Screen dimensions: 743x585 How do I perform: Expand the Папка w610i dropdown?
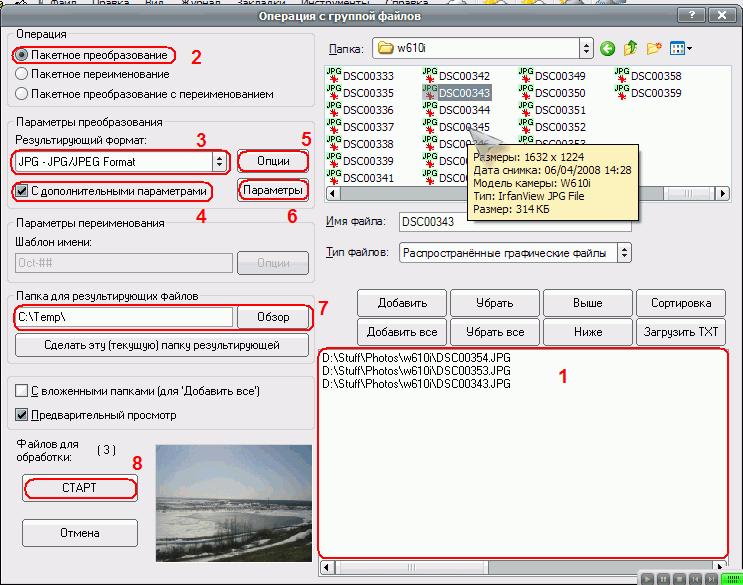(585, 48)
